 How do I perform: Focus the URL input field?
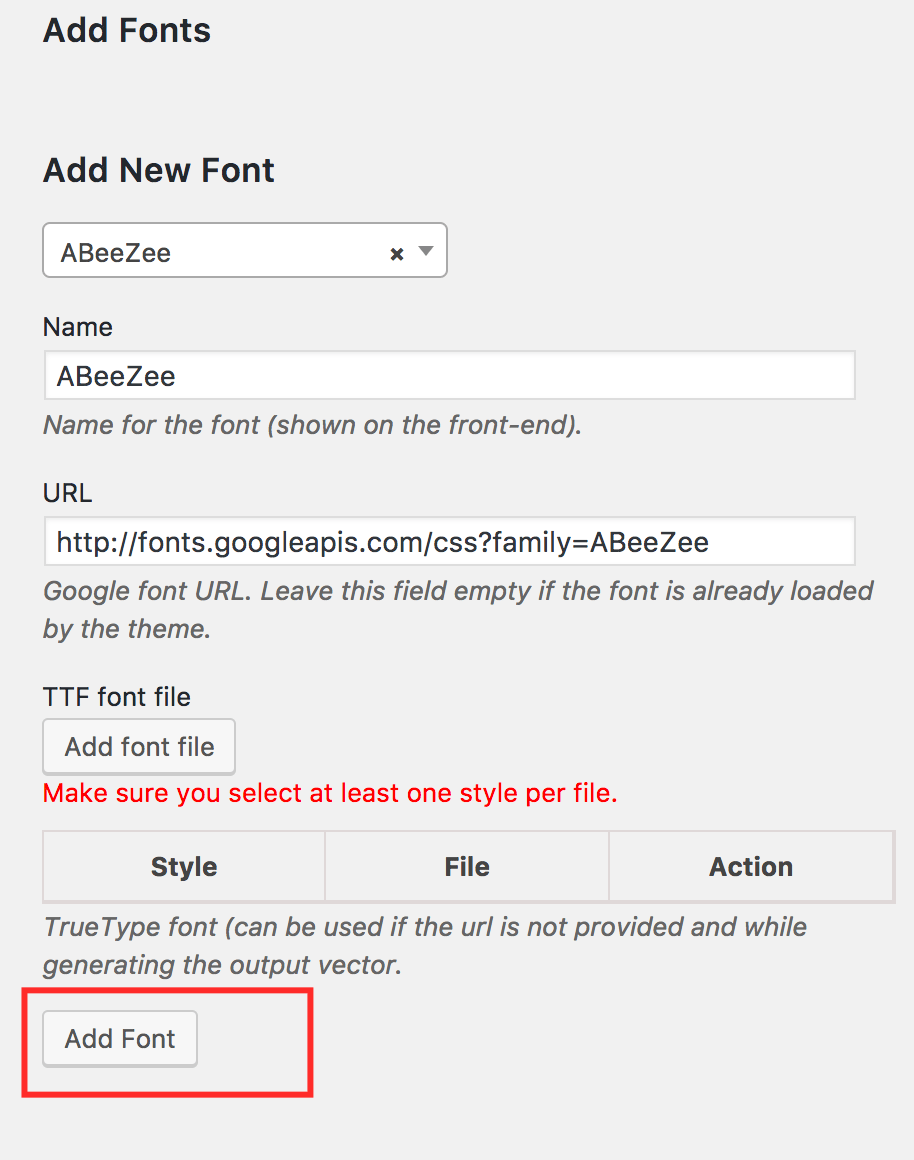449,542
